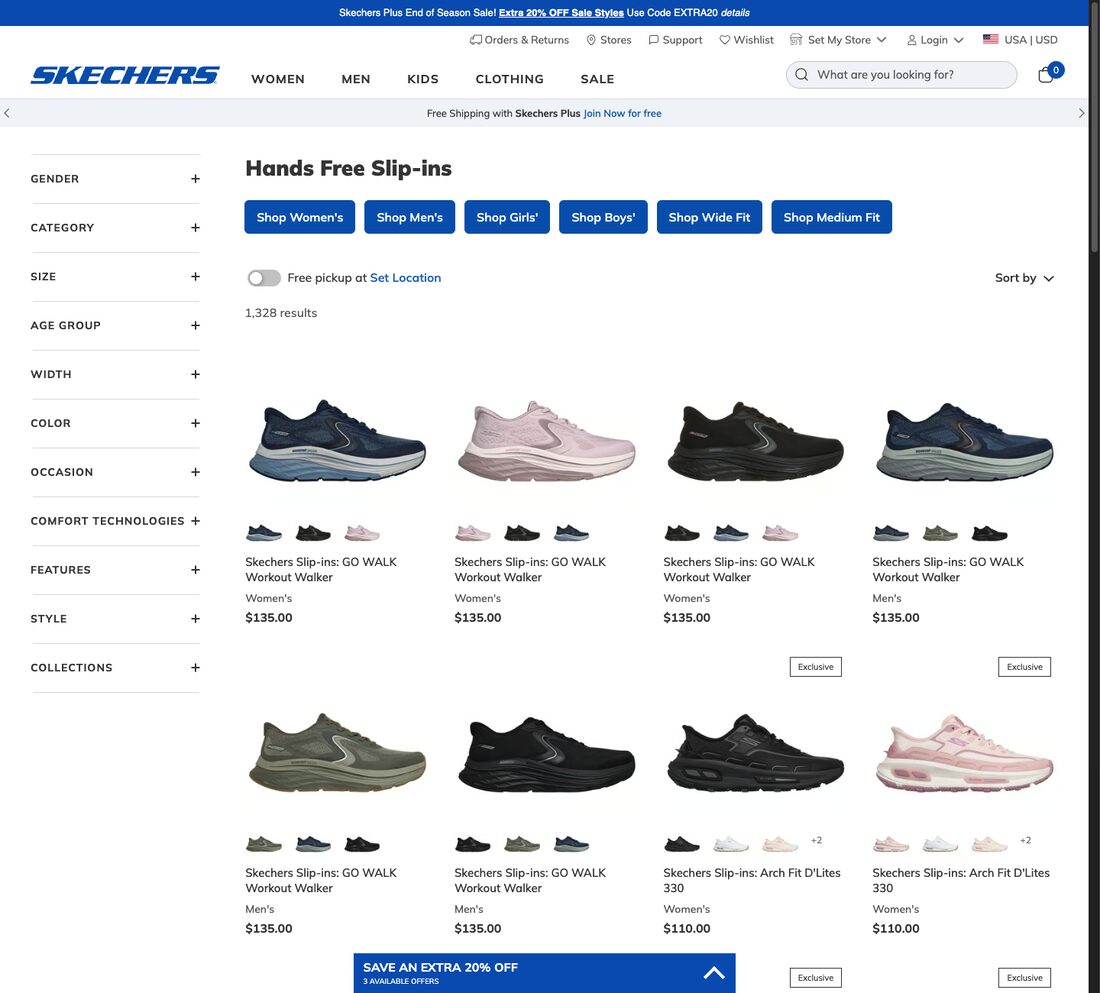Toggle Free pickup switch on
The width and height of the screenshot is (1100, 993).
coord(264,278)
